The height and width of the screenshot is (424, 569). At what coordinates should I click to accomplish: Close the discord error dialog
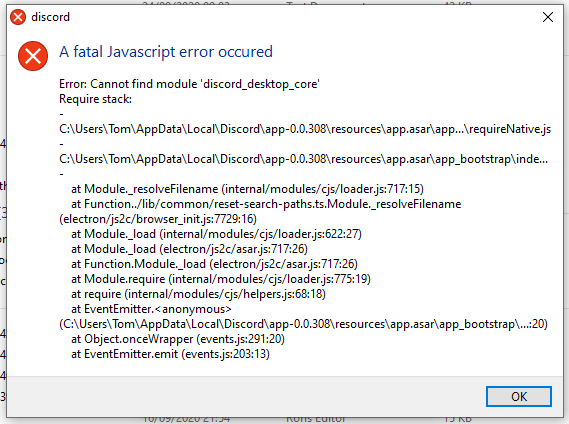[x=548, y=17]
